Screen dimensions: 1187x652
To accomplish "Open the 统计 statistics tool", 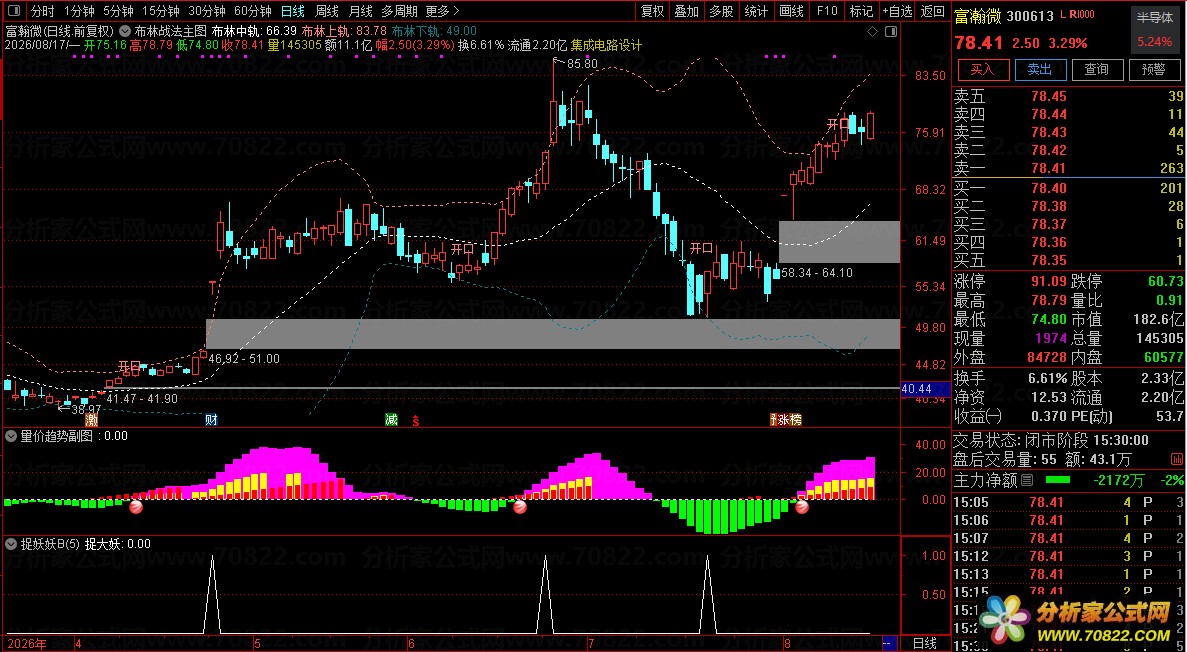I will click(x=756, y=11).
